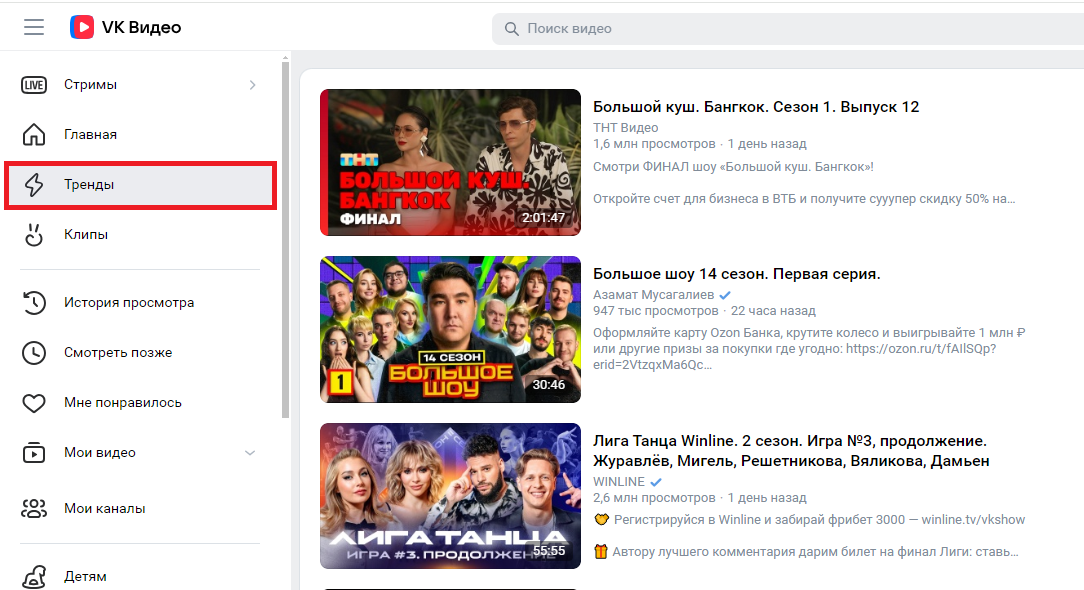Open the hamburger menu icon
The width and height of the screenshot is (1084, 590).
34,28
